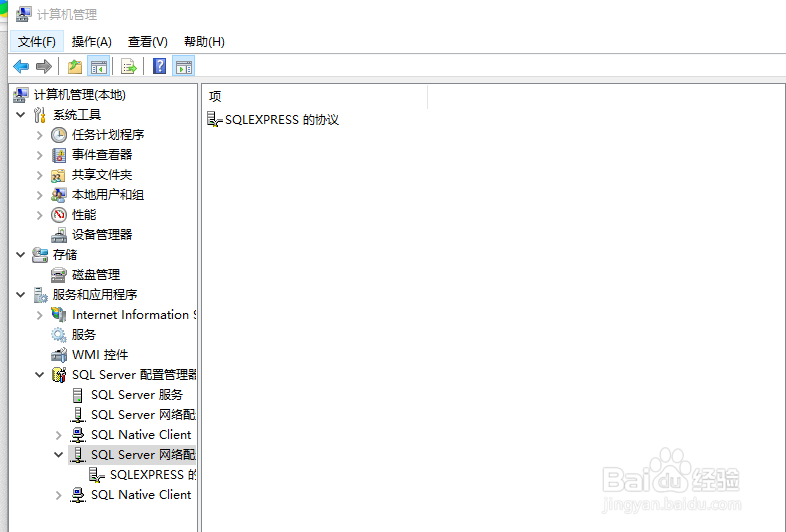Click the Forward arrow toolbar icon
Viewport: 786px width, 532px height.
point(44,66)
